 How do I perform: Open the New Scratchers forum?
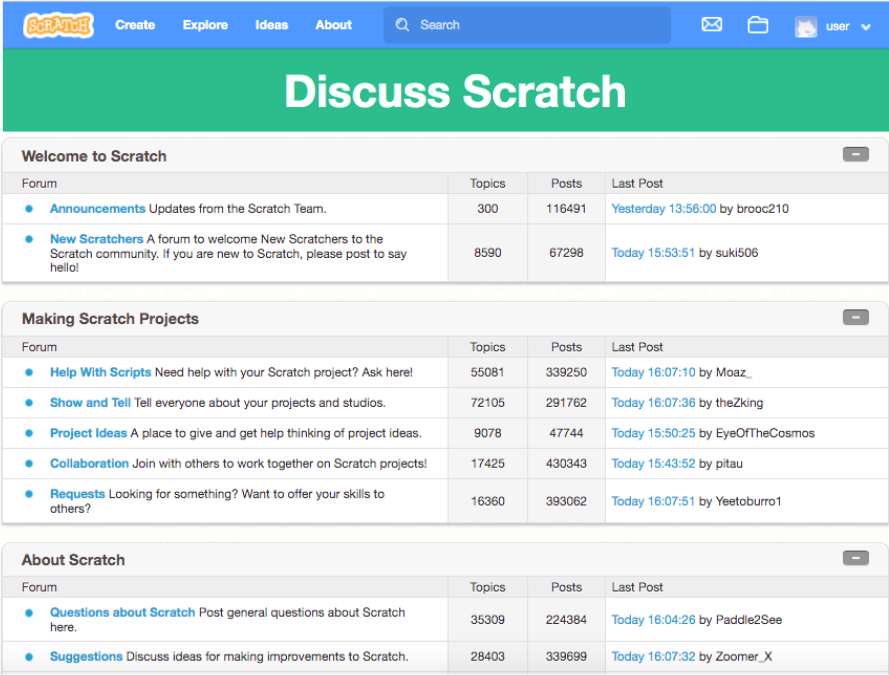click(x=97, y=239)
